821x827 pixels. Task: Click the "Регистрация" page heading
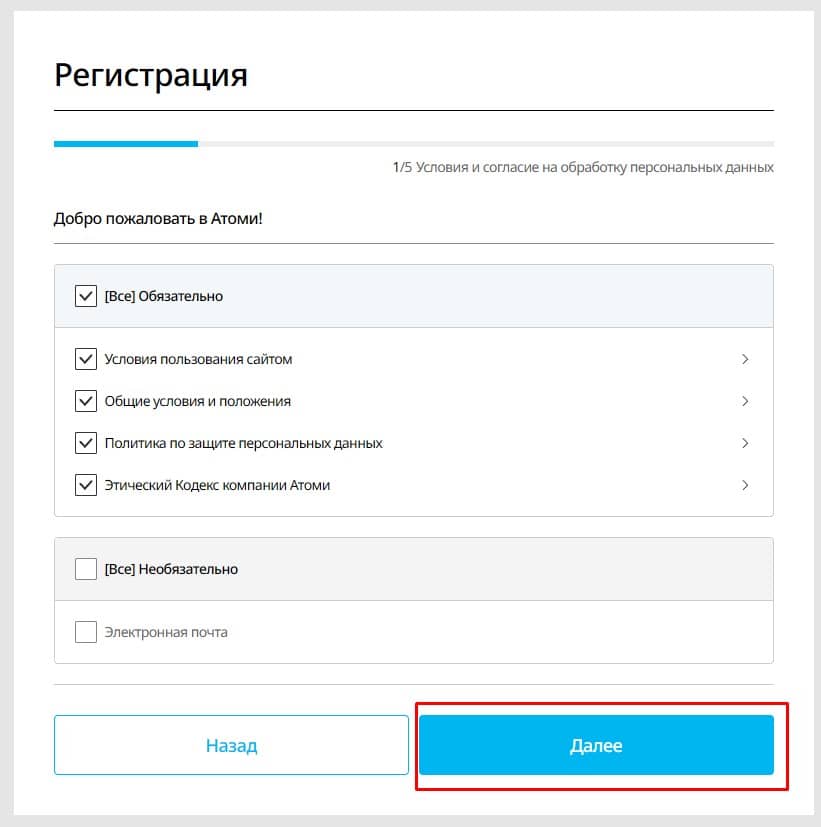coord(152,74)
